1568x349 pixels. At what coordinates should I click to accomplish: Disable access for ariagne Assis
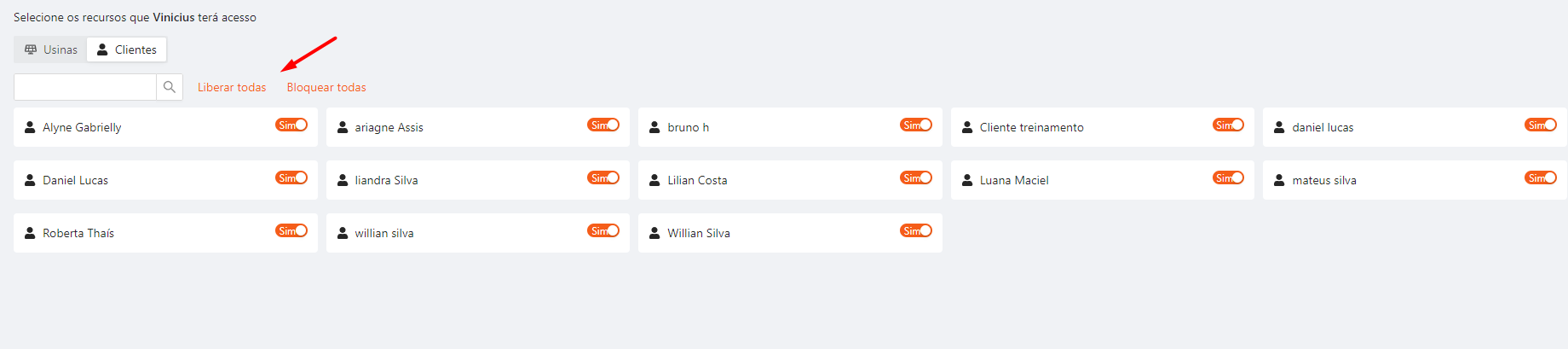603,125
